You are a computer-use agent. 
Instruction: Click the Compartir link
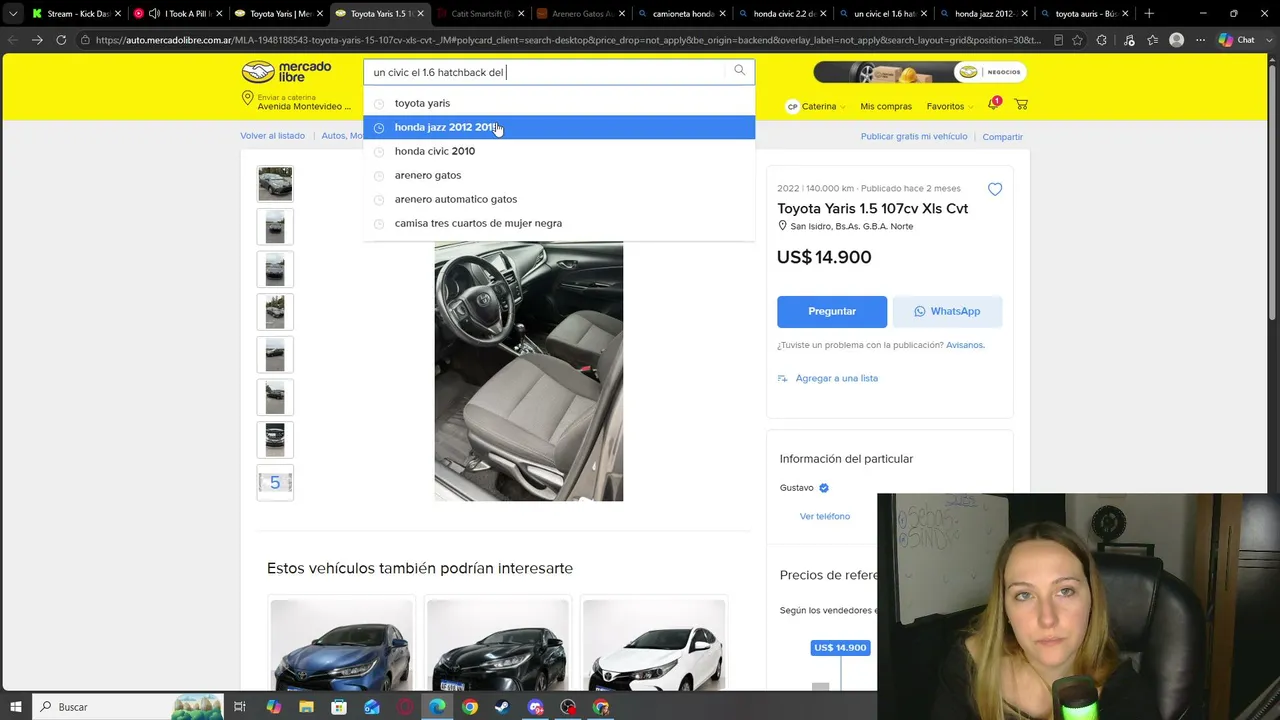1002,137
